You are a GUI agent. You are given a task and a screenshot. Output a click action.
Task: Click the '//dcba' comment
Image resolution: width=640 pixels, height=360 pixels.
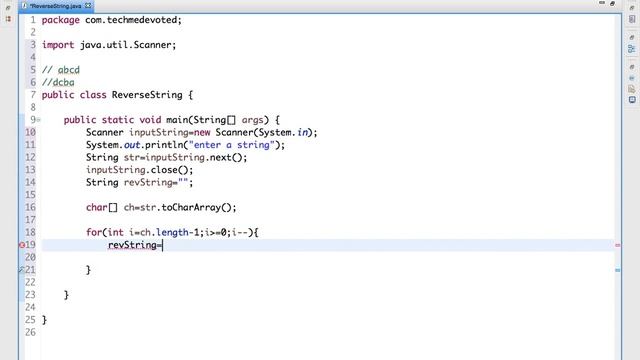coord(58,82)
